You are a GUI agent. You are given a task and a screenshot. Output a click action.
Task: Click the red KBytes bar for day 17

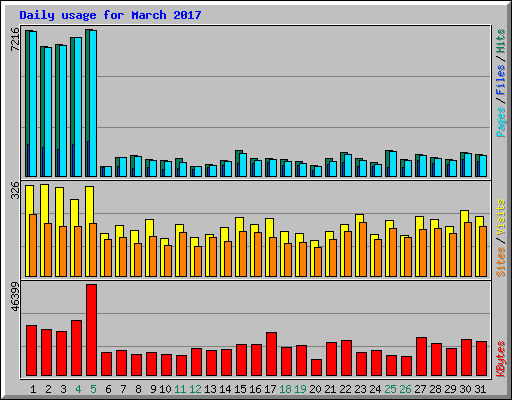pos(271,354)
